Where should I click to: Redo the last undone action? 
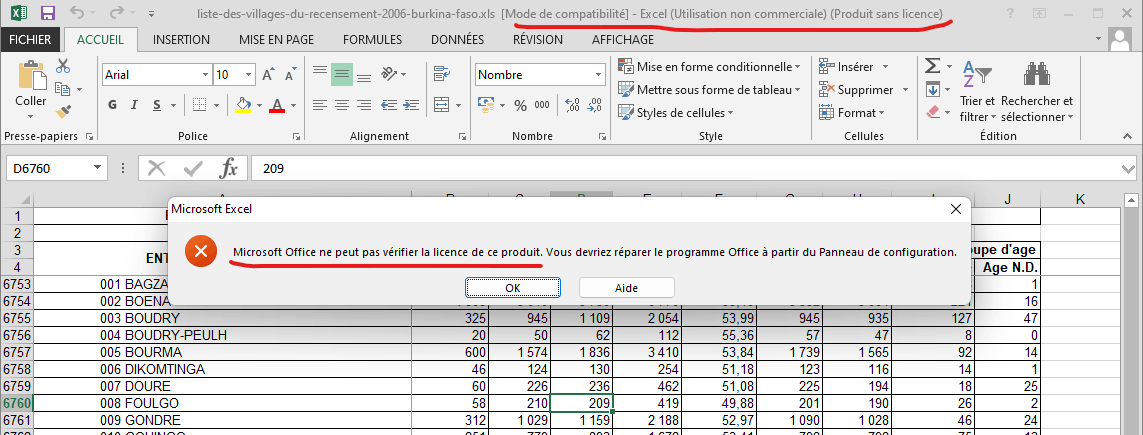click(116, 13)
